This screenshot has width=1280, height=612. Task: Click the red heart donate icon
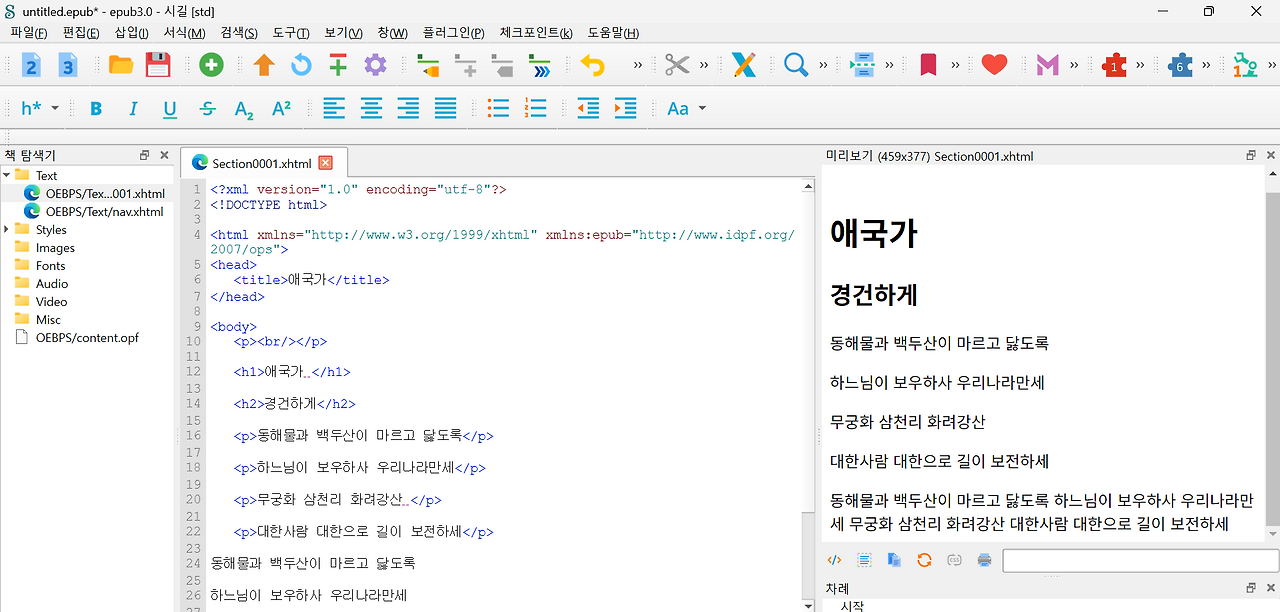(994, 65)
